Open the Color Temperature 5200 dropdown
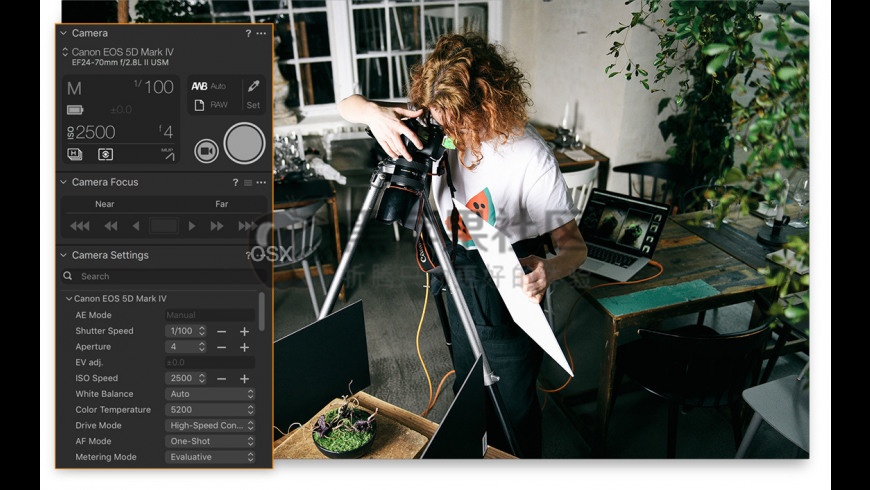The image size is (870, 490). [x=210, y=410]
